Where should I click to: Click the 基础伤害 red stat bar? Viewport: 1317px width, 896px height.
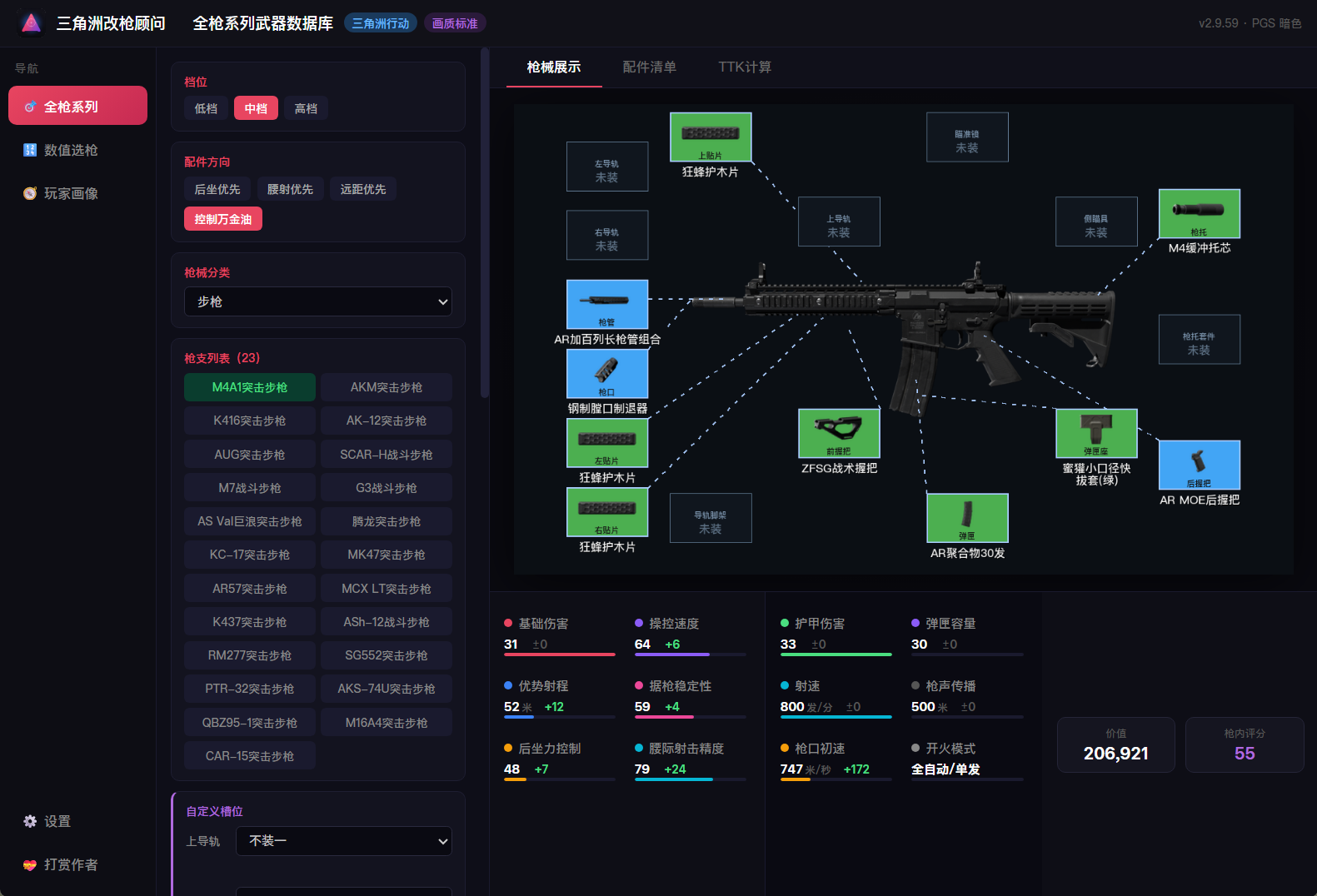click(x=560, y=655)
